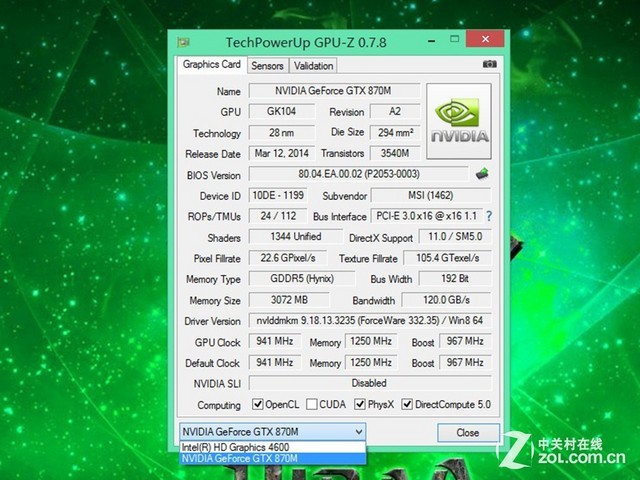Screen dimensions: 640x480
Task: Click Texture Fillrate field 105.4 GTexel/s
Action: click(447, 258)
